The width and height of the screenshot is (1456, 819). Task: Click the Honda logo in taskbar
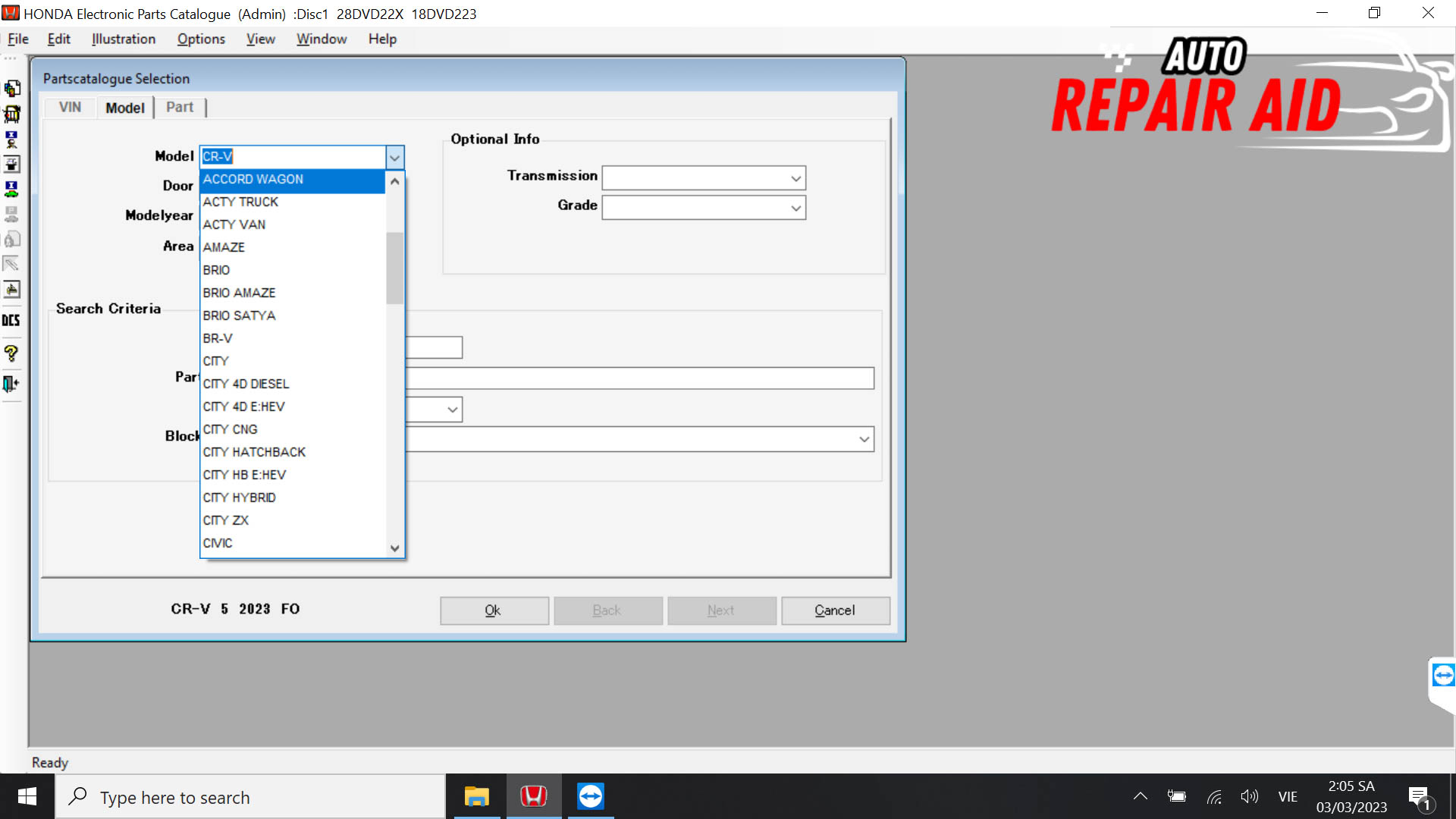(533, 796)
